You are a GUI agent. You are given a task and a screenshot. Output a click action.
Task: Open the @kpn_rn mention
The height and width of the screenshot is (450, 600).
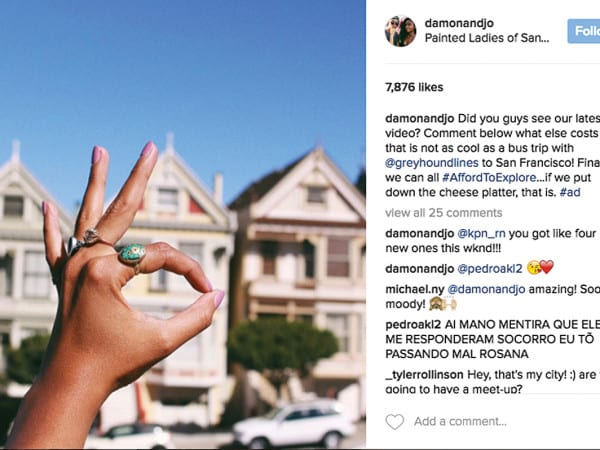481,233
